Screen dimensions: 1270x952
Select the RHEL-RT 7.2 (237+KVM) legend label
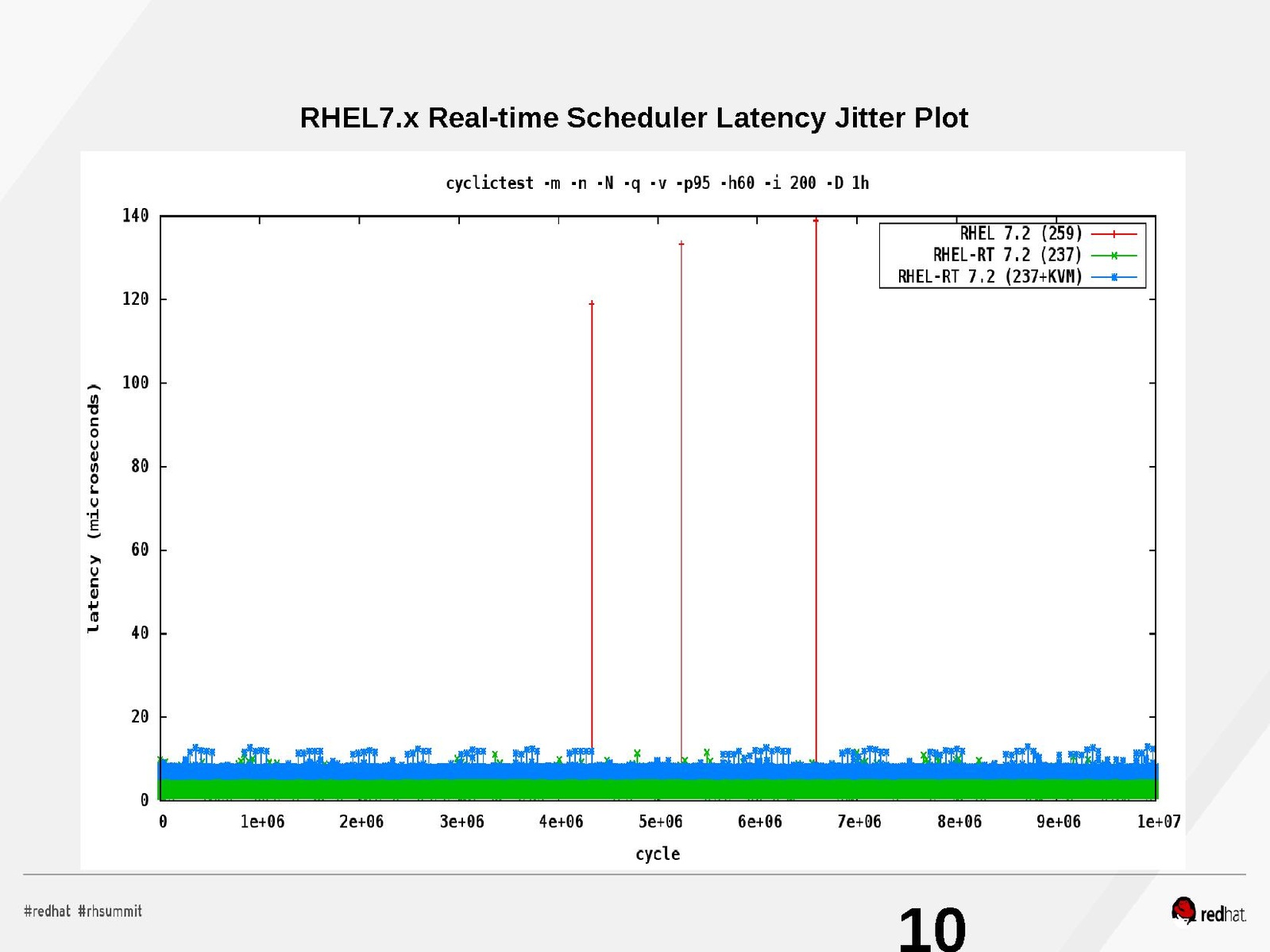[990, 276]
